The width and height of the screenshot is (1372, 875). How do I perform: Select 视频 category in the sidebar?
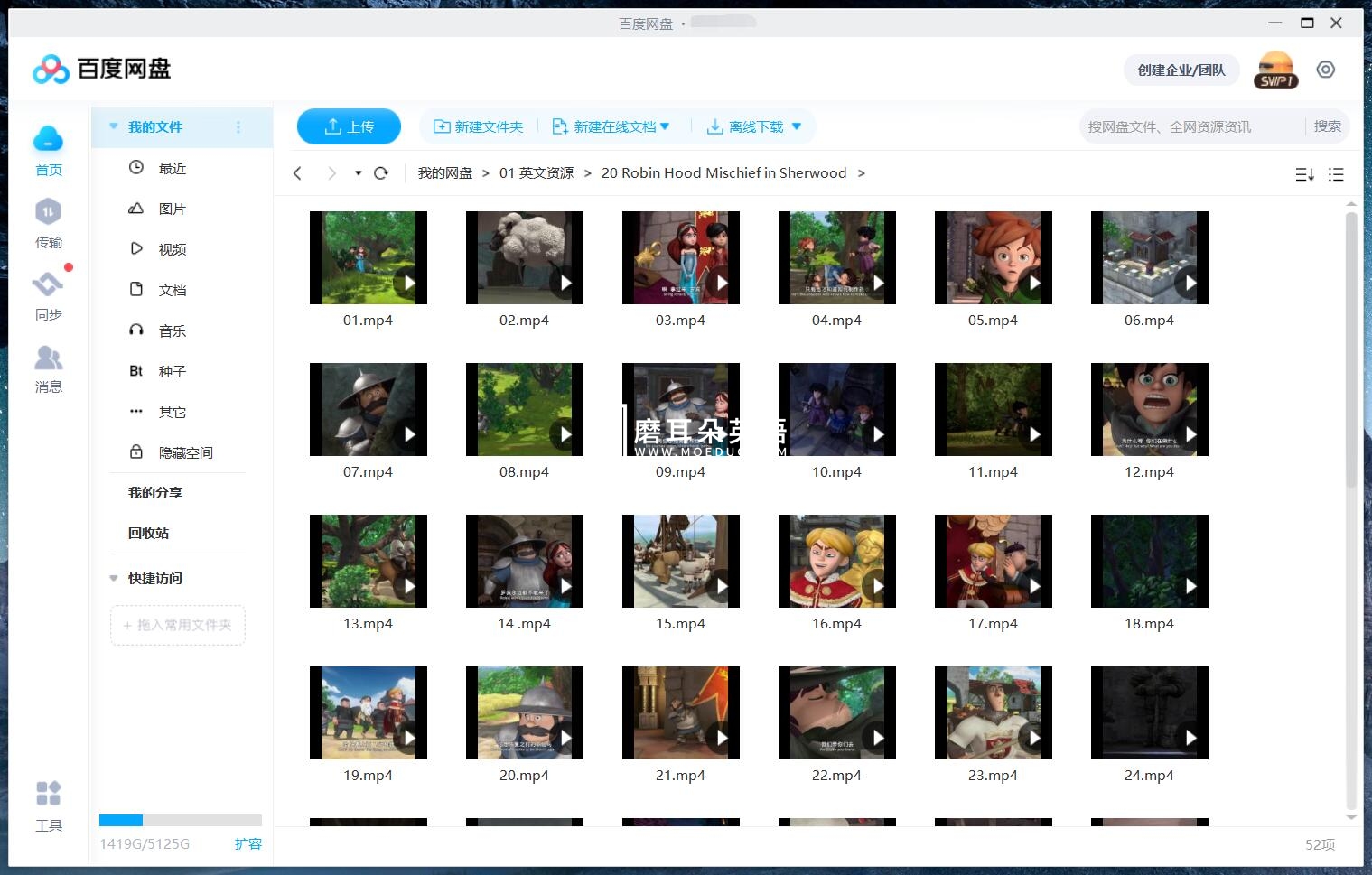tap(172, 249)
